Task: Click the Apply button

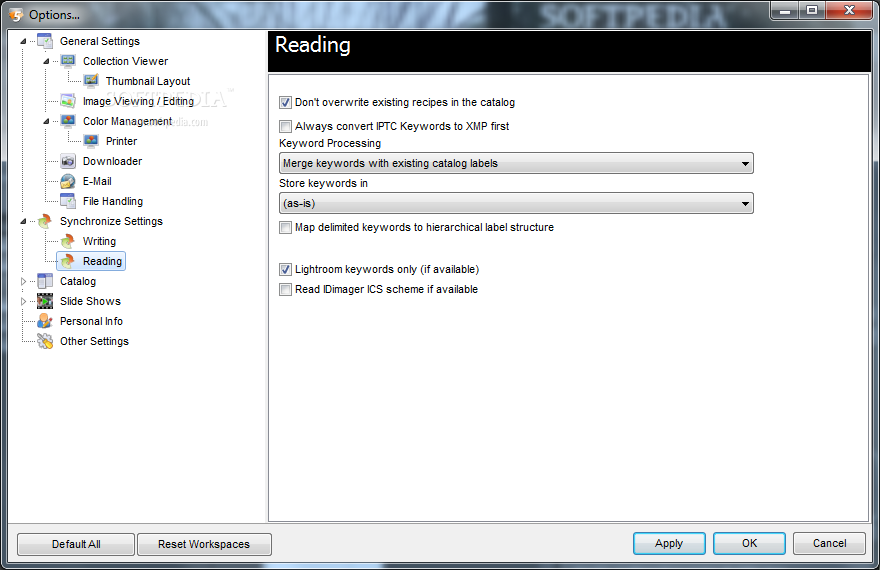Action: click(669, 543)
